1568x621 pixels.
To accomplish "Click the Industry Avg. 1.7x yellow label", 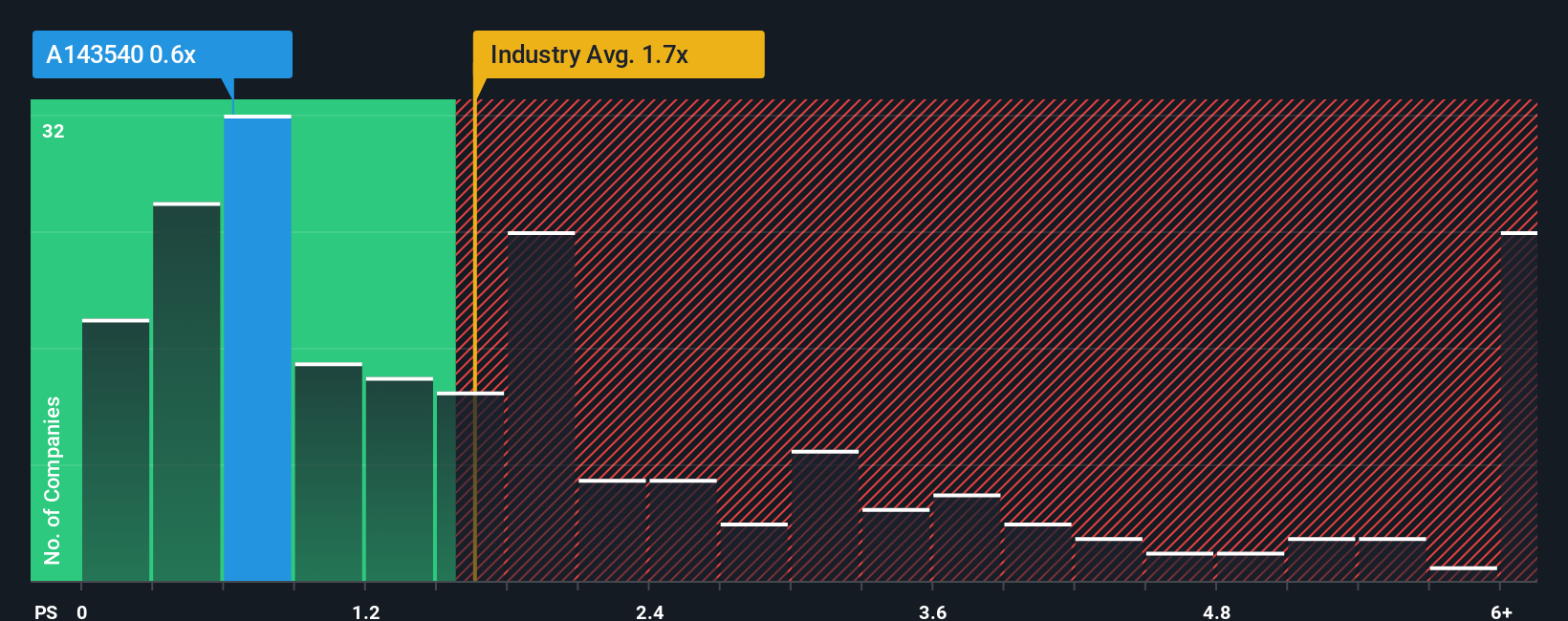I will pyautogui.click(x=619, y=54).
